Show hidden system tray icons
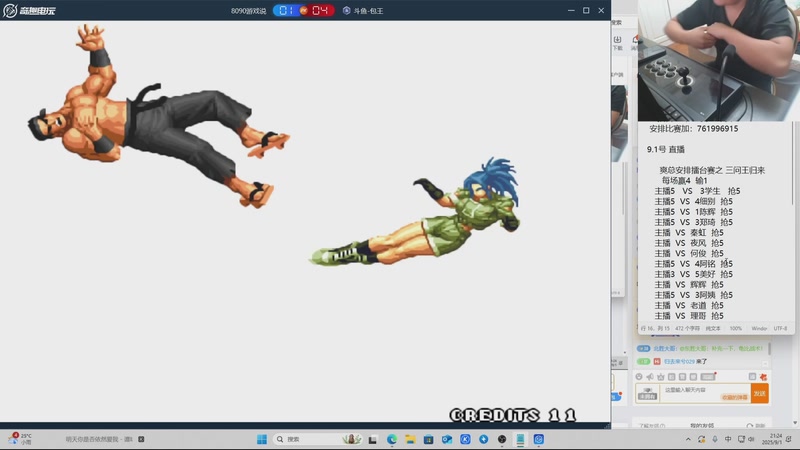The width and height of the screenshot is (800, 450). pyautogui.click(x=688, y=439)
